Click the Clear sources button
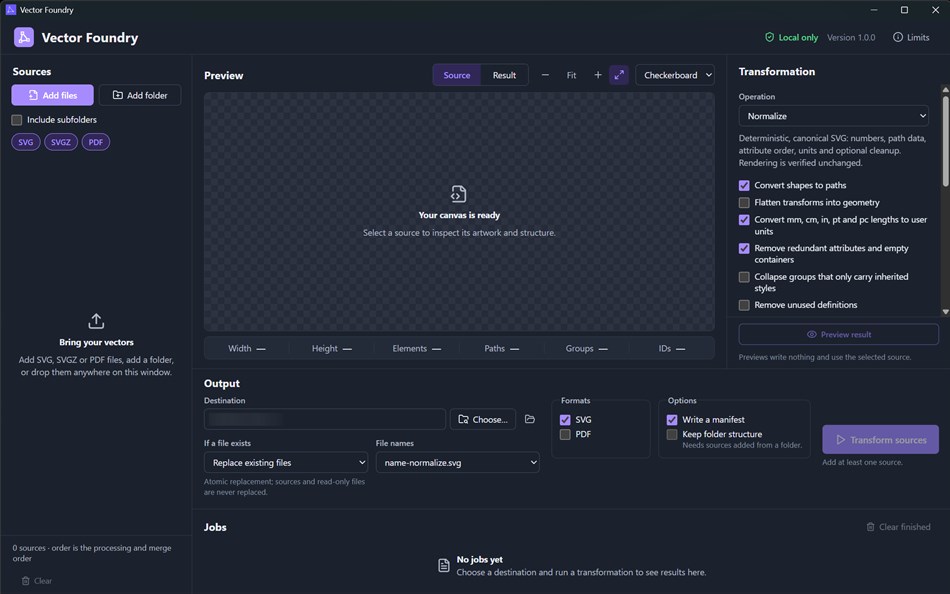The image size is (950, 594). click(x=37, y=581)
